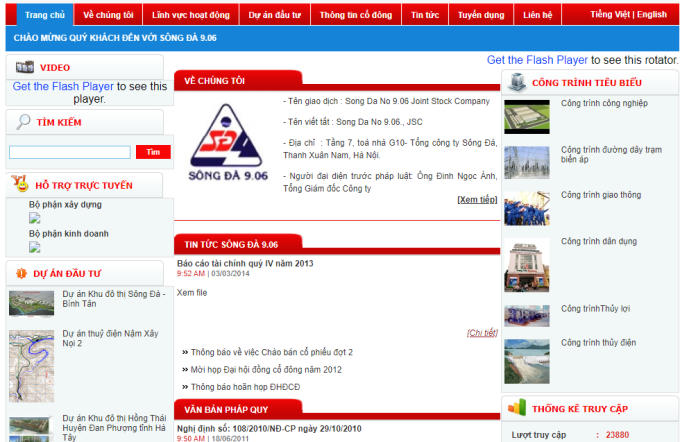Click the chart icon beside Thống kê truy cập

[x=516, y=407]
